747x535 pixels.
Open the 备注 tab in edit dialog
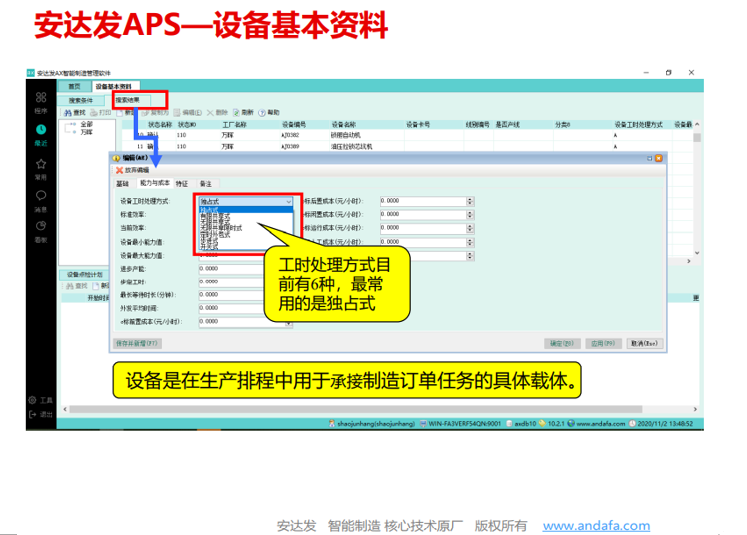click(x=206, y=184)
